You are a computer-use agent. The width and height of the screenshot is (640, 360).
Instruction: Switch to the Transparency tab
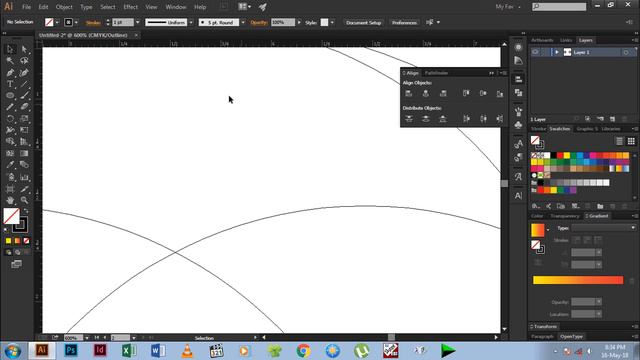pos(565,216)
